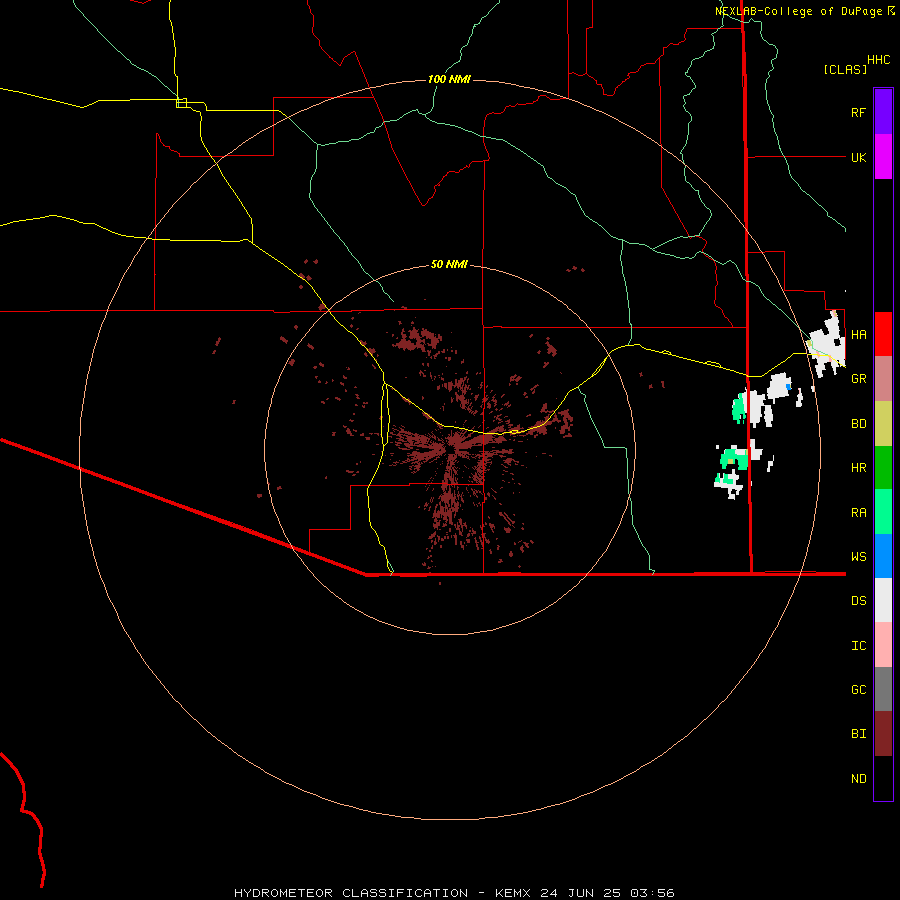Click the RF legend label

(859, 112)
